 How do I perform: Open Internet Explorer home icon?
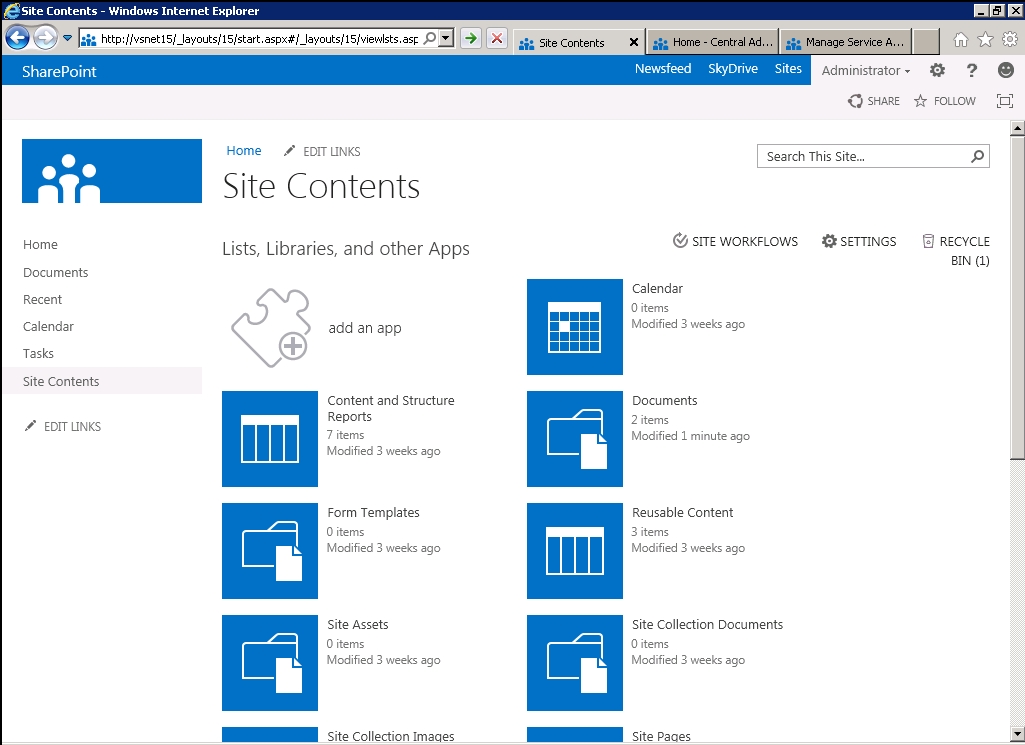(960, 40)
